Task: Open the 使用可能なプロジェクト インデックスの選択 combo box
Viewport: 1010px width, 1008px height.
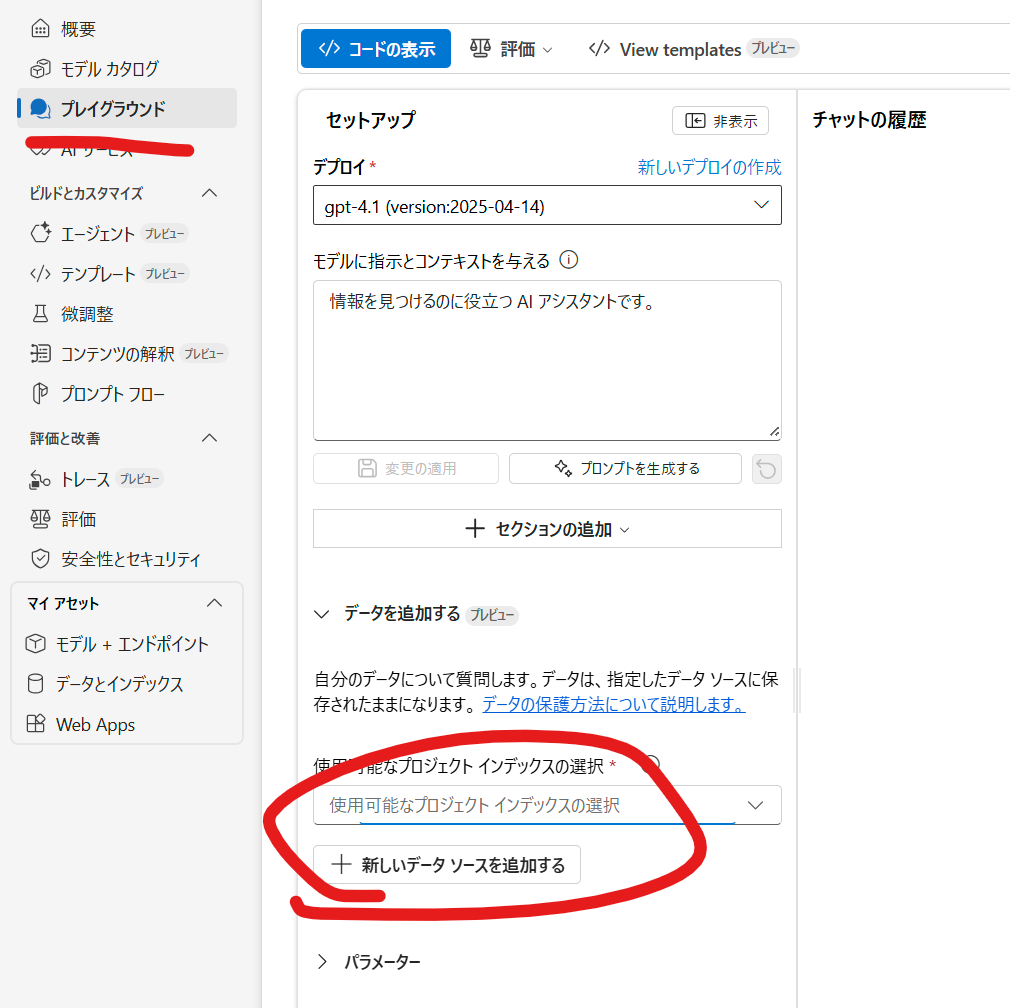Action: tap(547, 805)
